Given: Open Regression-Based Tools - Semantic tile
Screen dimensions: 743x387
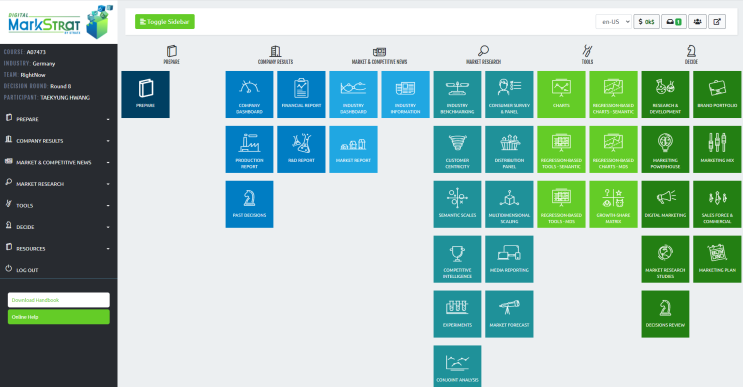Looking at the screenshot, I should [x=562, y=149].
